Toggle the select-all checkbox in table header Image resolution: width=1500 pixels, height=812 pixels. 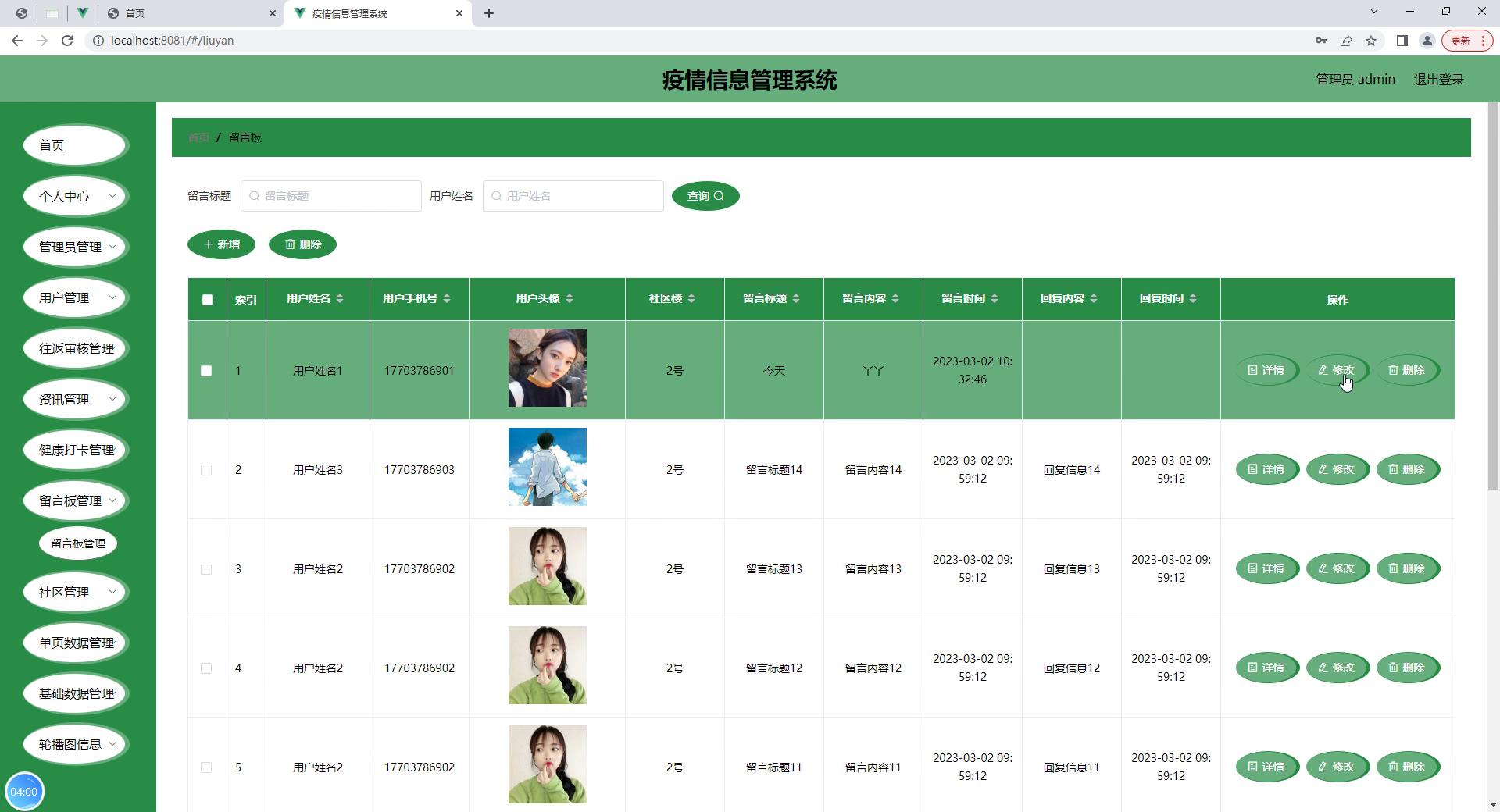pos(208,299)
